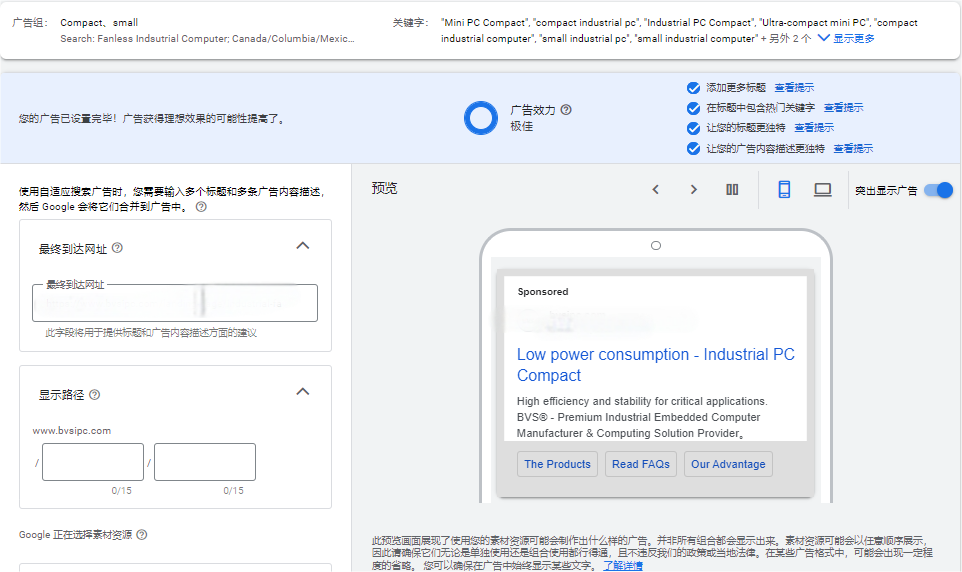Open 查看提示 for 在标题中包含热门关键字
Viewport: 962px width, 572px height.
[843, 108]
